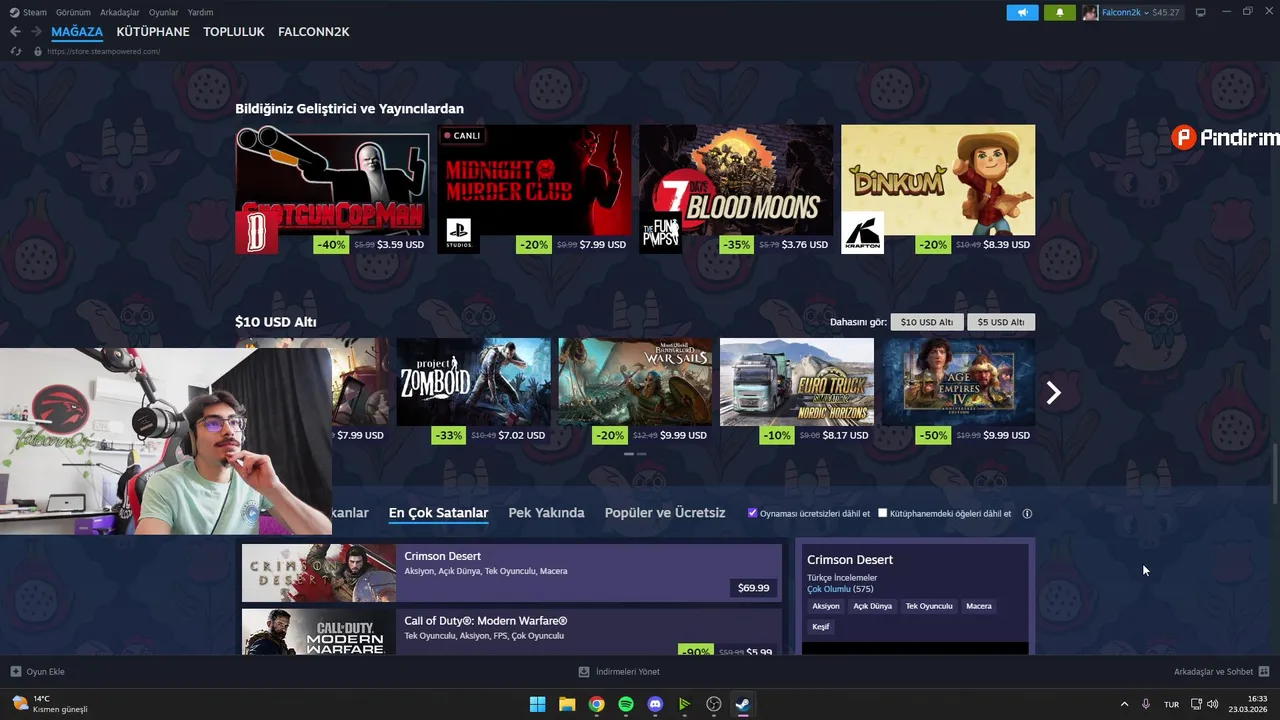
Task: Open the Arkadaşlar menu
Action: (120, 12)
